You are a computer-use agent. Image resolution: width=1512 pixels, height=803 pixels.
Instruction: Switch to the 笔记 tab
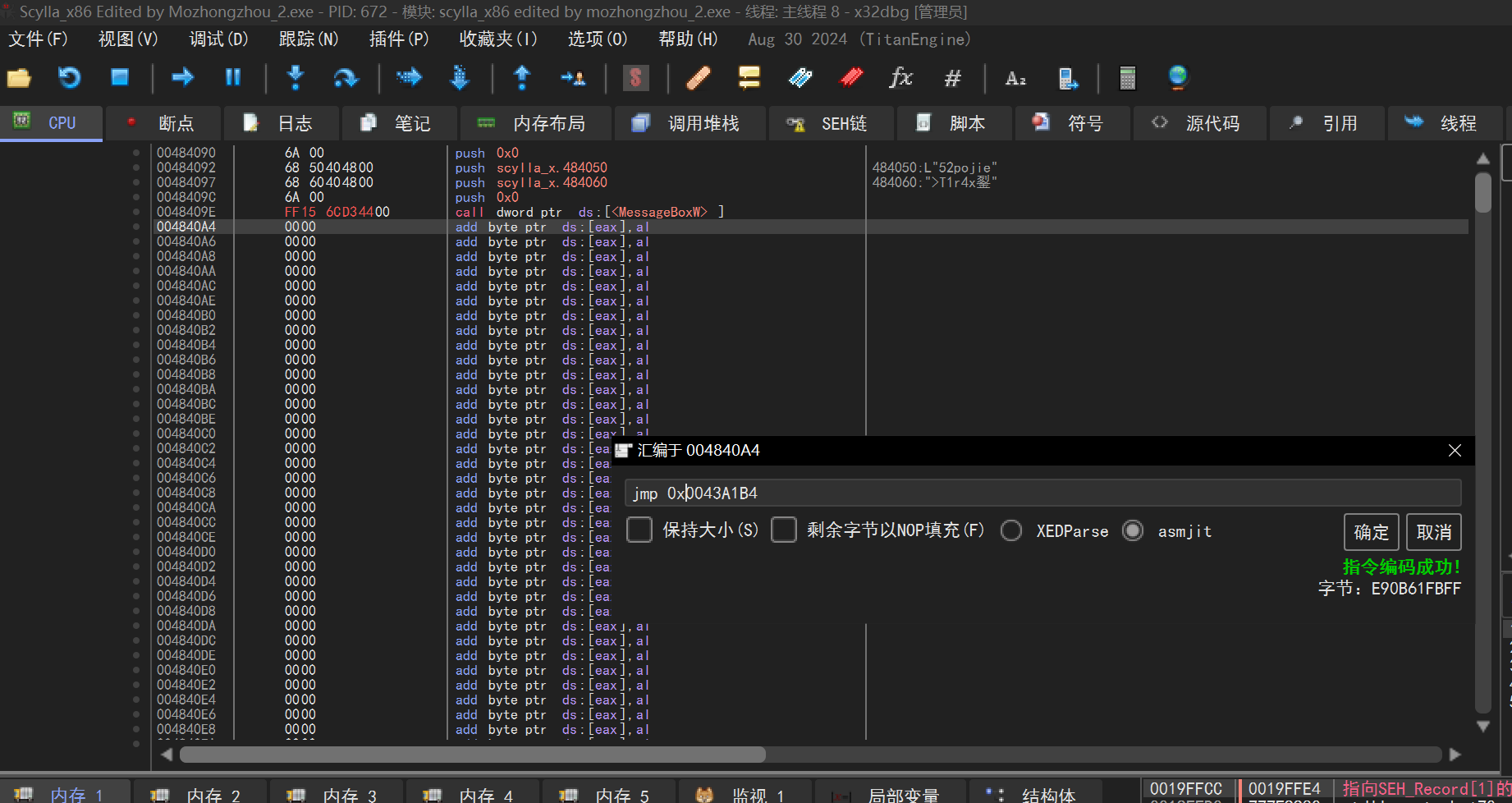(398, 123)
